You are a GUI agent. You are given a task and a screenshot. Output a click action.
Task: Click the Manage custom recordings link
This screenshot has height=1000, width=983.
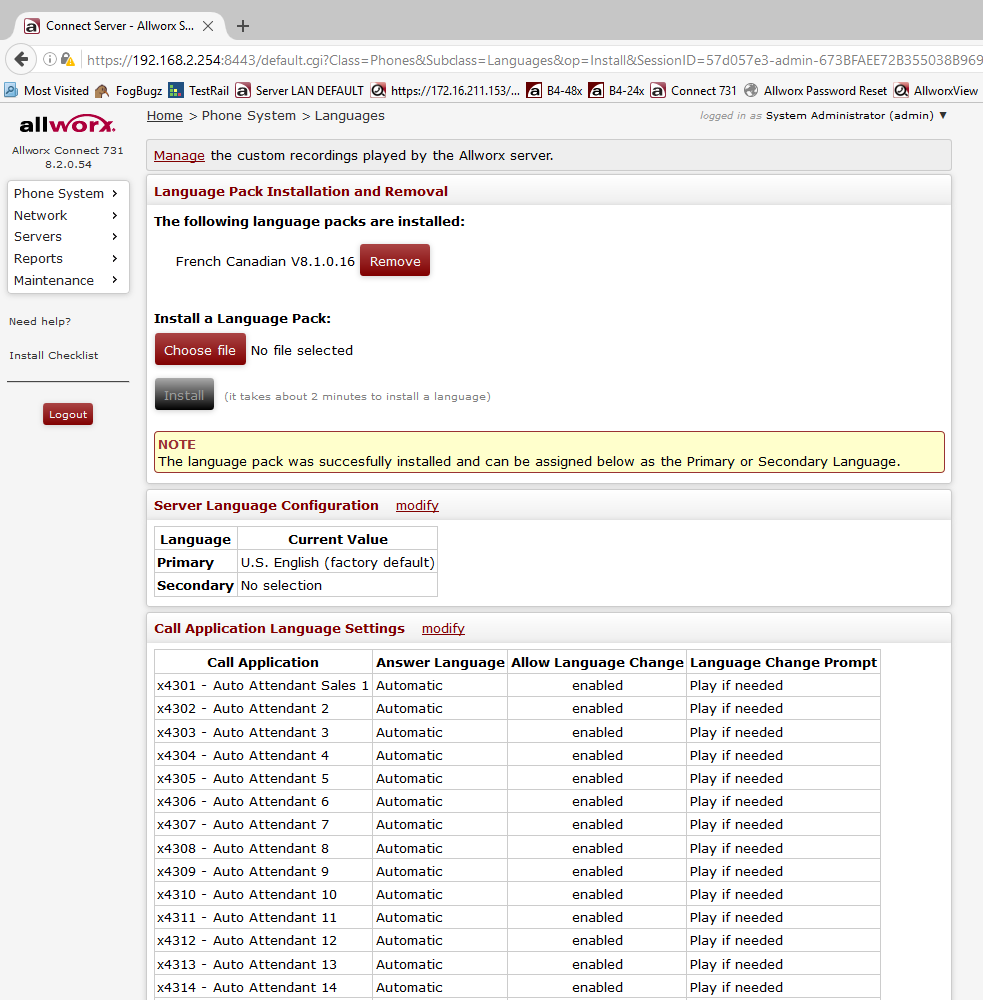[179, 155]
